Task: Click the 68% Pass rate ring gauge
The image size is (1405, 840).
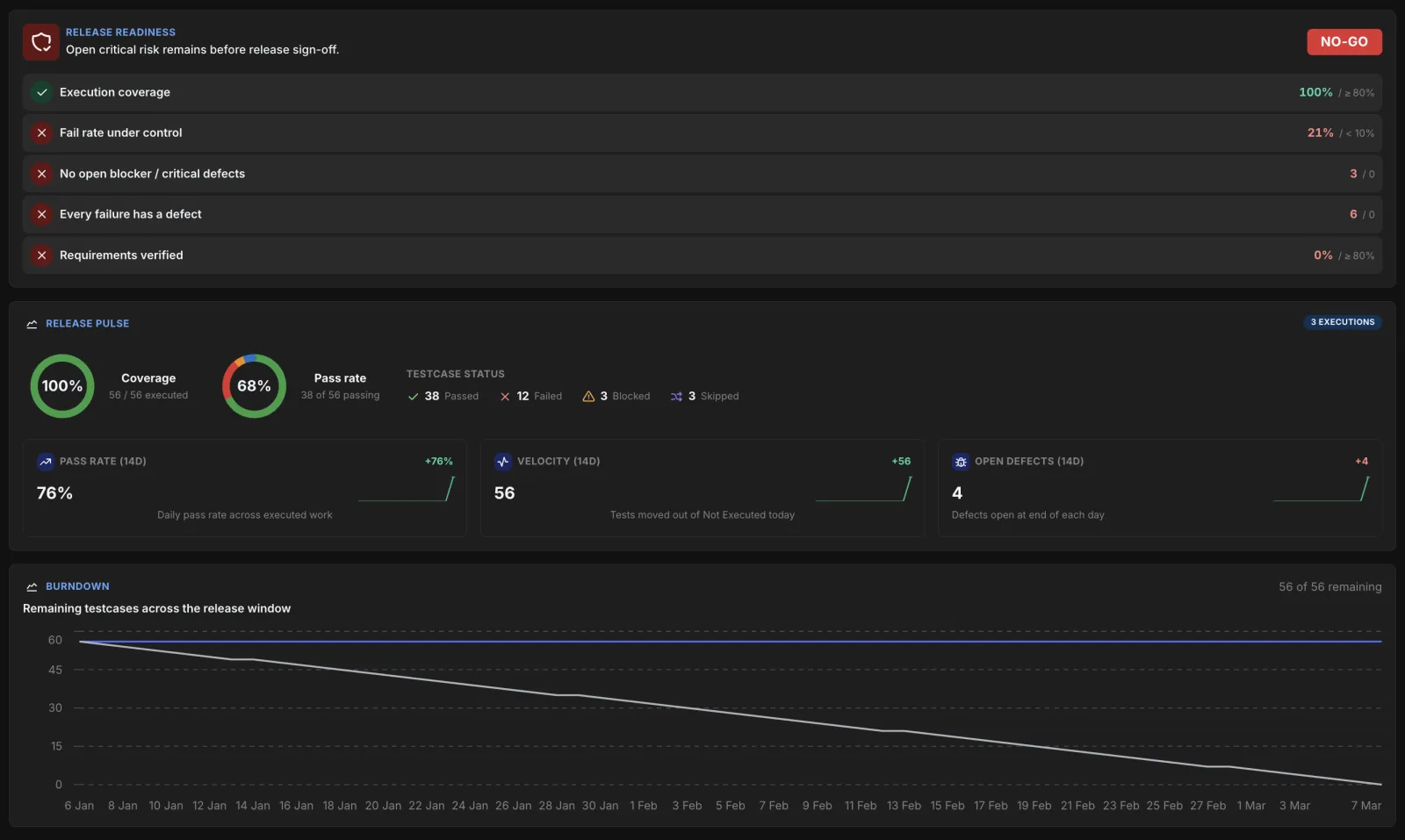Action: click(x=254, y=386)
